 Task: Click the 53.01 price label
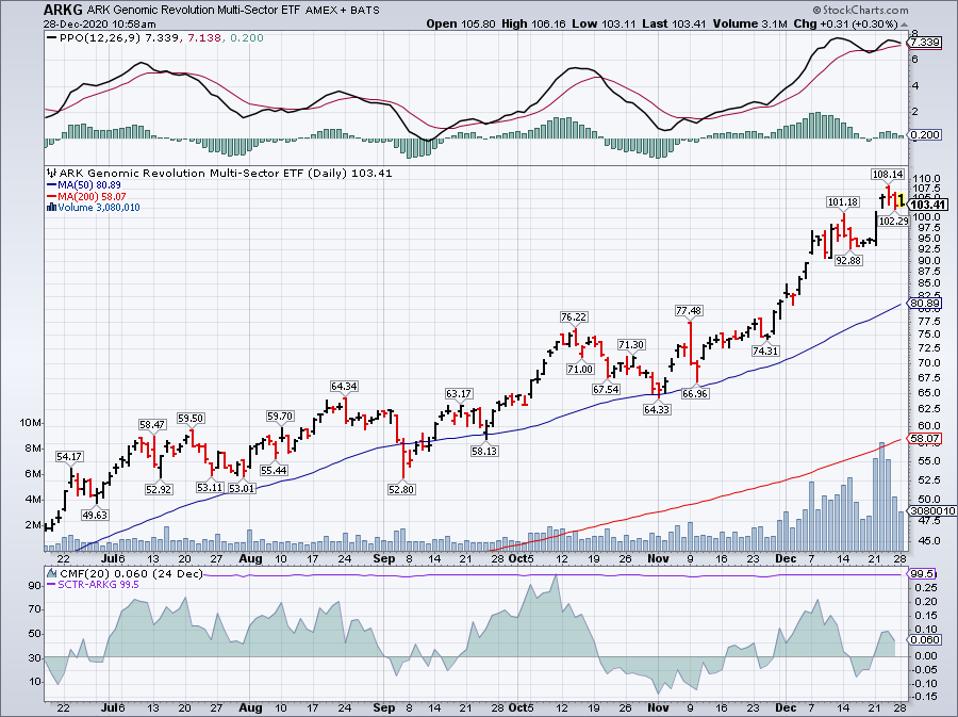tap(241, 488)
